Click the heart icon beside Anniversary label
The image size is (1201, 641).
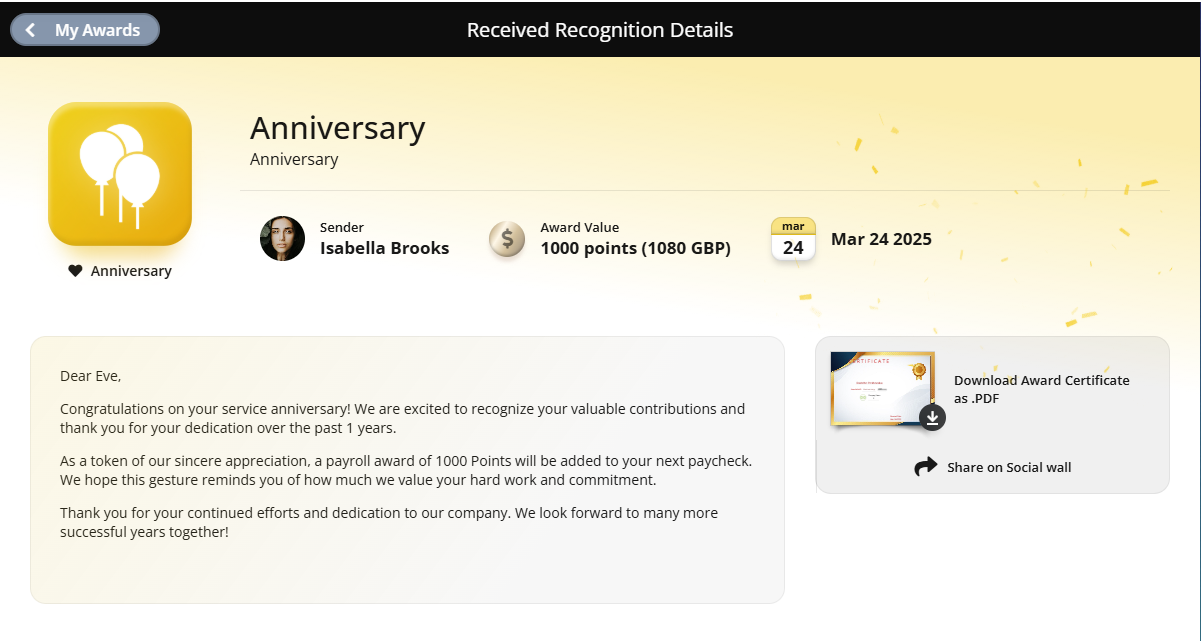pyautogui.click(x=75, y=271)
